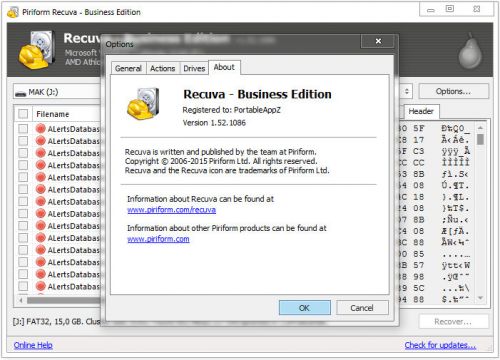500x360 pixels.
Task: Toggle the select-all checkbox beside Filename
Action: [x=23, y=114]
